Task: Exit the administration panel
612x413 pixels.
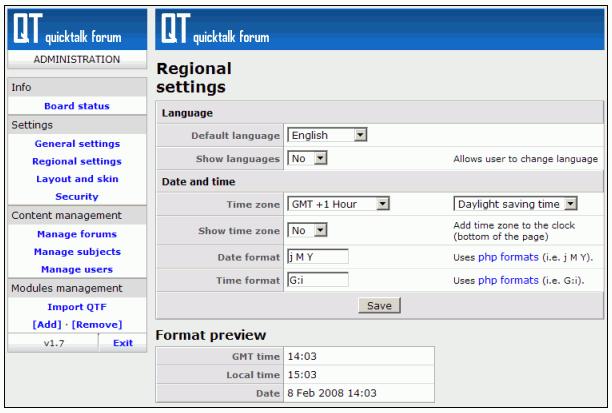Action: (x=122, y=343)
